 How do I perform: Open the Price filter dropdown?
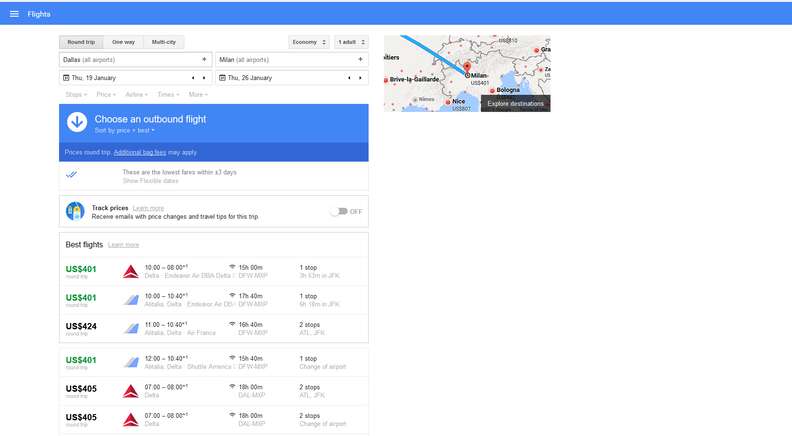pos(106,94)
